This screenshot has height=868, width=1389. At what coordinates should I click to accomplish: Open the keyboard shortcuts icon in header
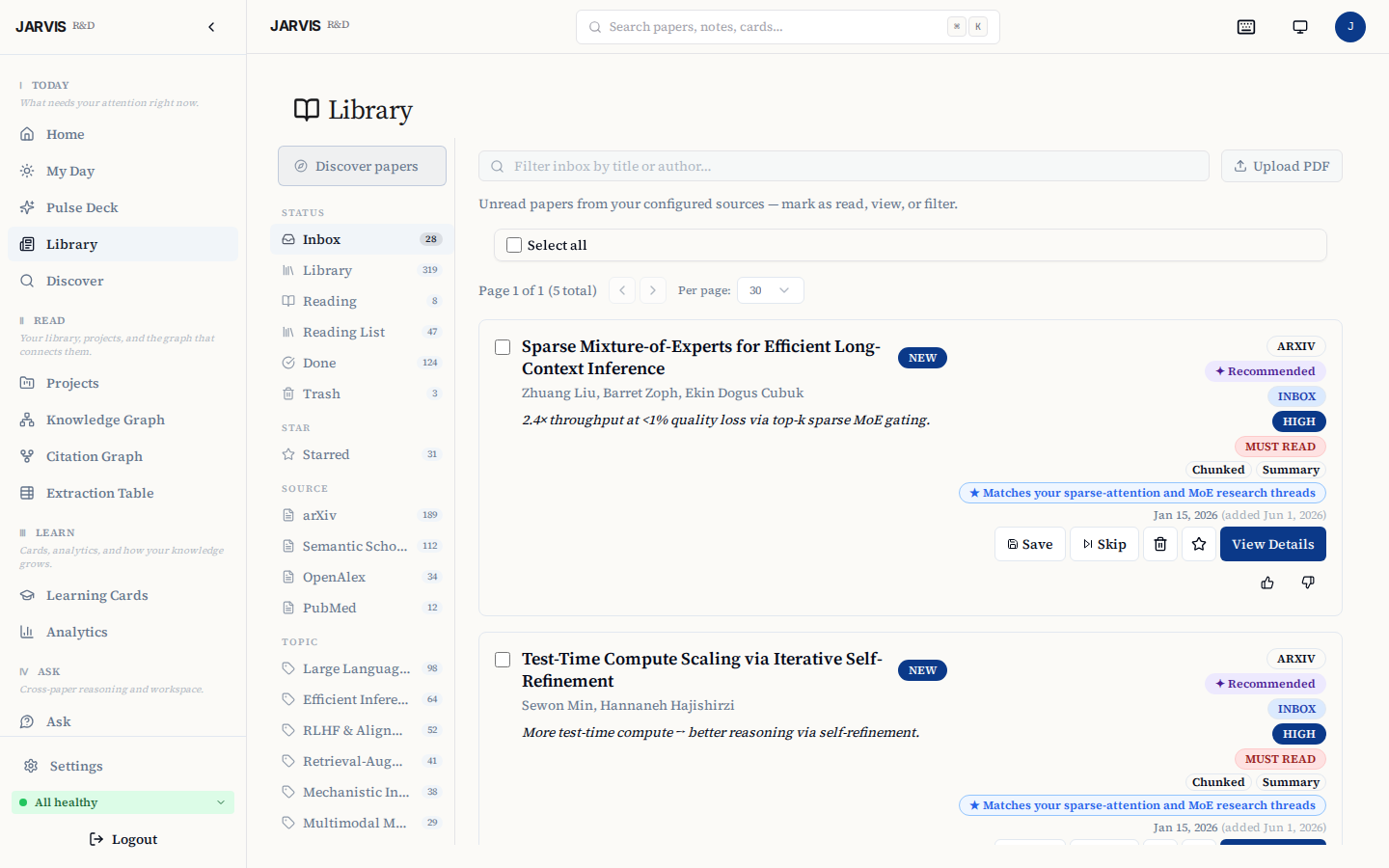coord(1246,27)
